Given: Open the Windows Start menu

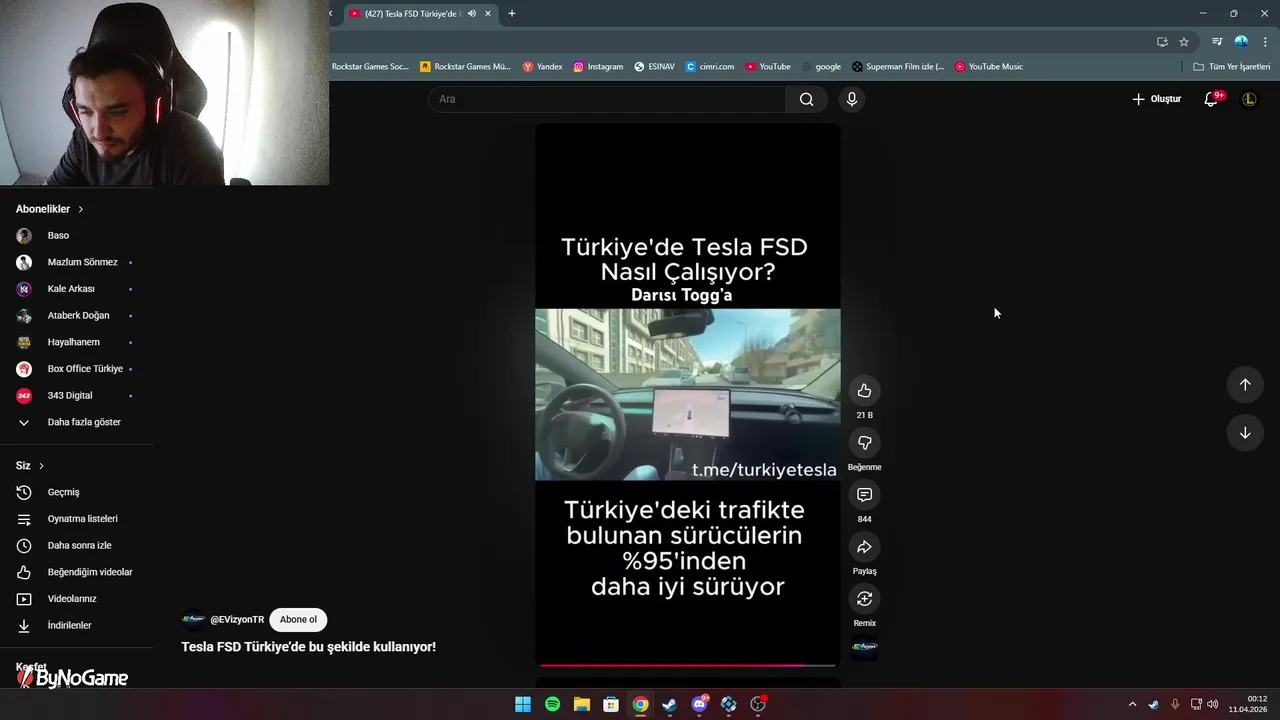Looking at the screenshot, I should pos(523,705).
